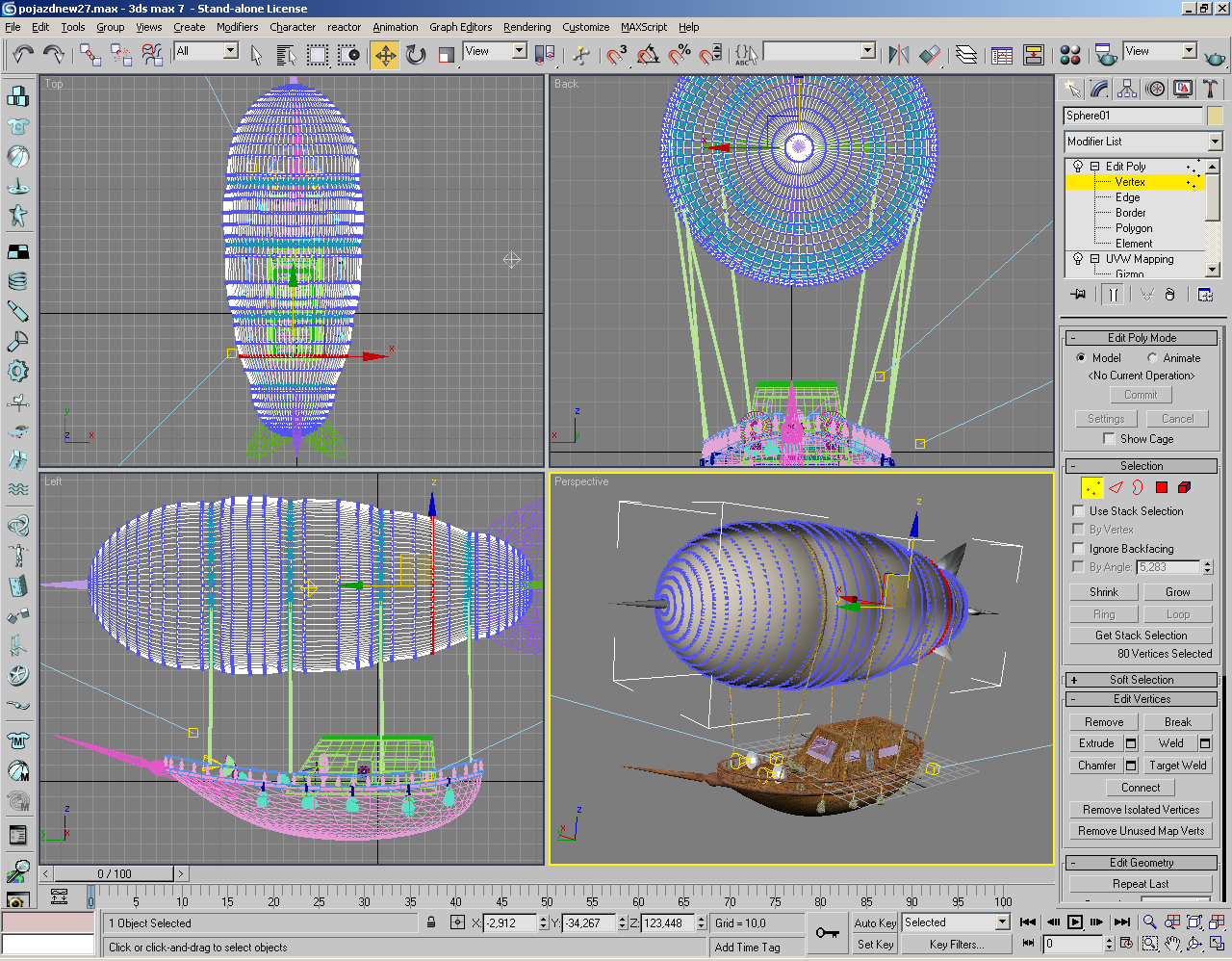1232x961 pixels.
Task: Click the Select and Rotate tool
Action: click(x=416, y=55)
